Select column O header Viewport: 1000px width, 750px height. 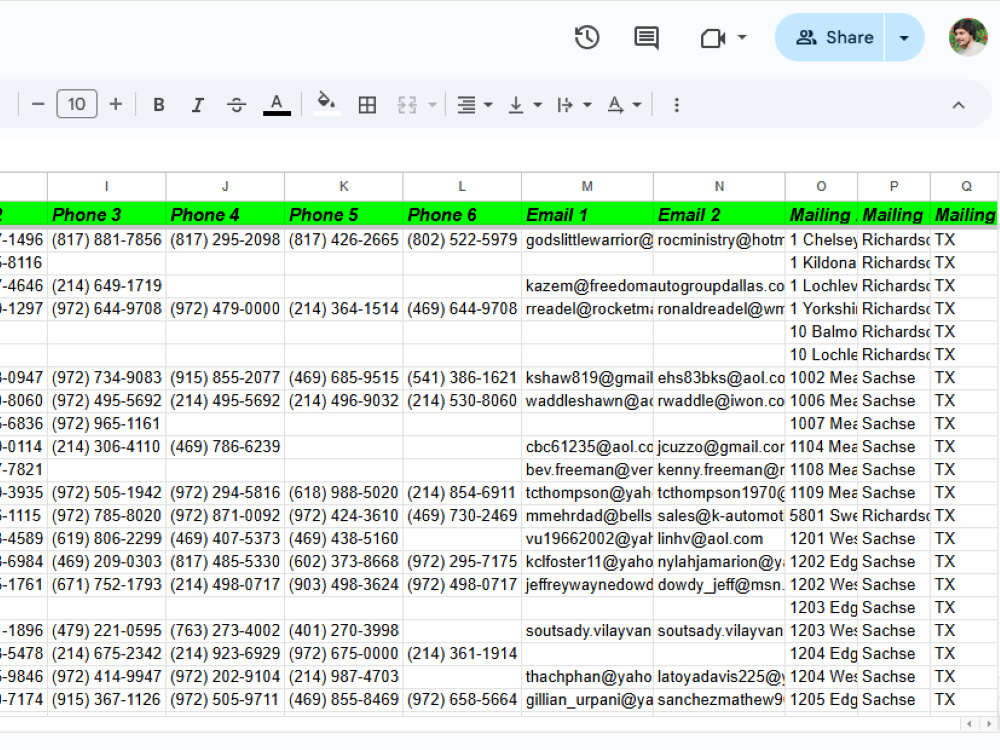tap(821, 186)
